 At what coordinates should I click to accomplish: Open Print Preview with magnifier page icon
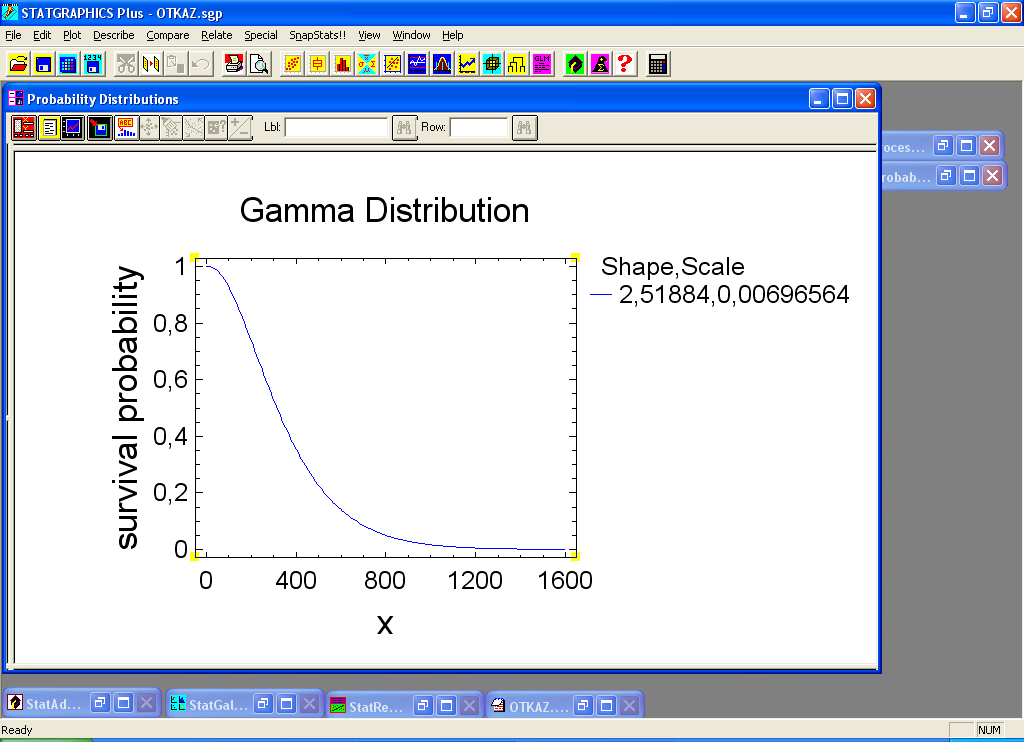coord(259,64)
